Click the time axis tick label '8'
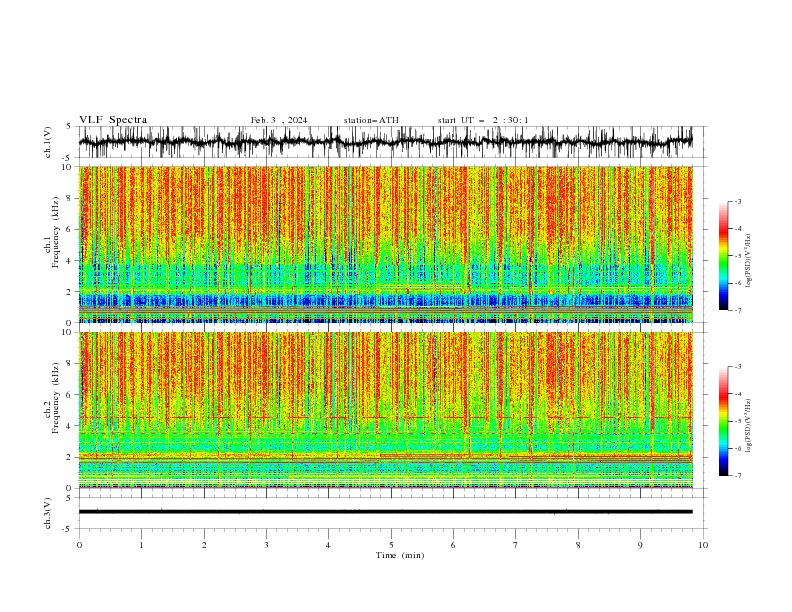Viewport: 792px width, 612px height. click(578, 545)
